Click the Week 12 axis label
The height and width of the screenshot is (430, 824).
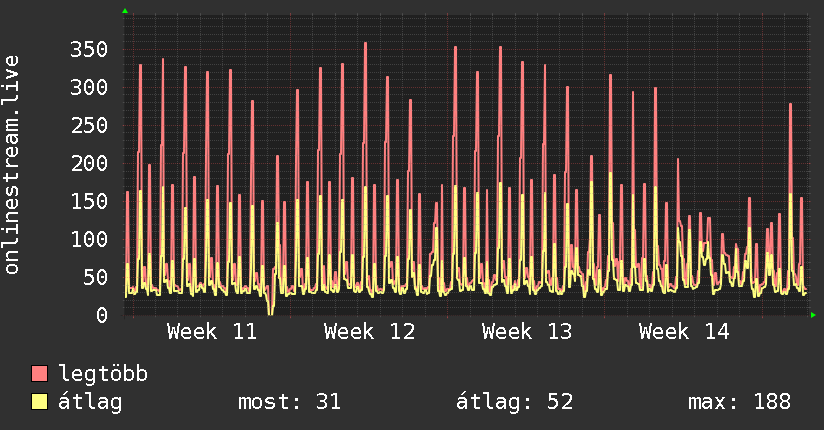[x=369, y=332]
